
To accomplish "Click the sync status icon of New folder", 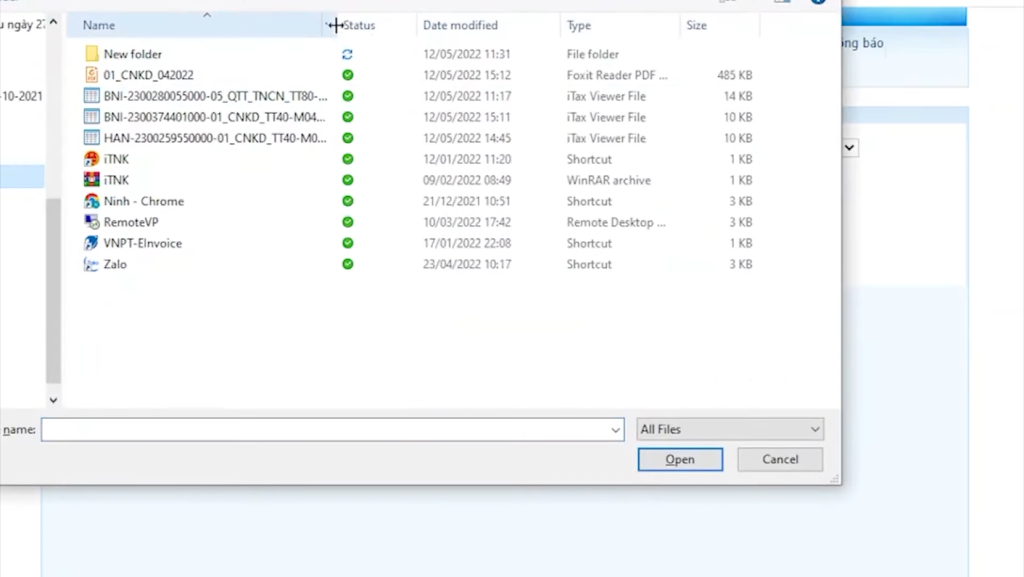I will point(347,54).
